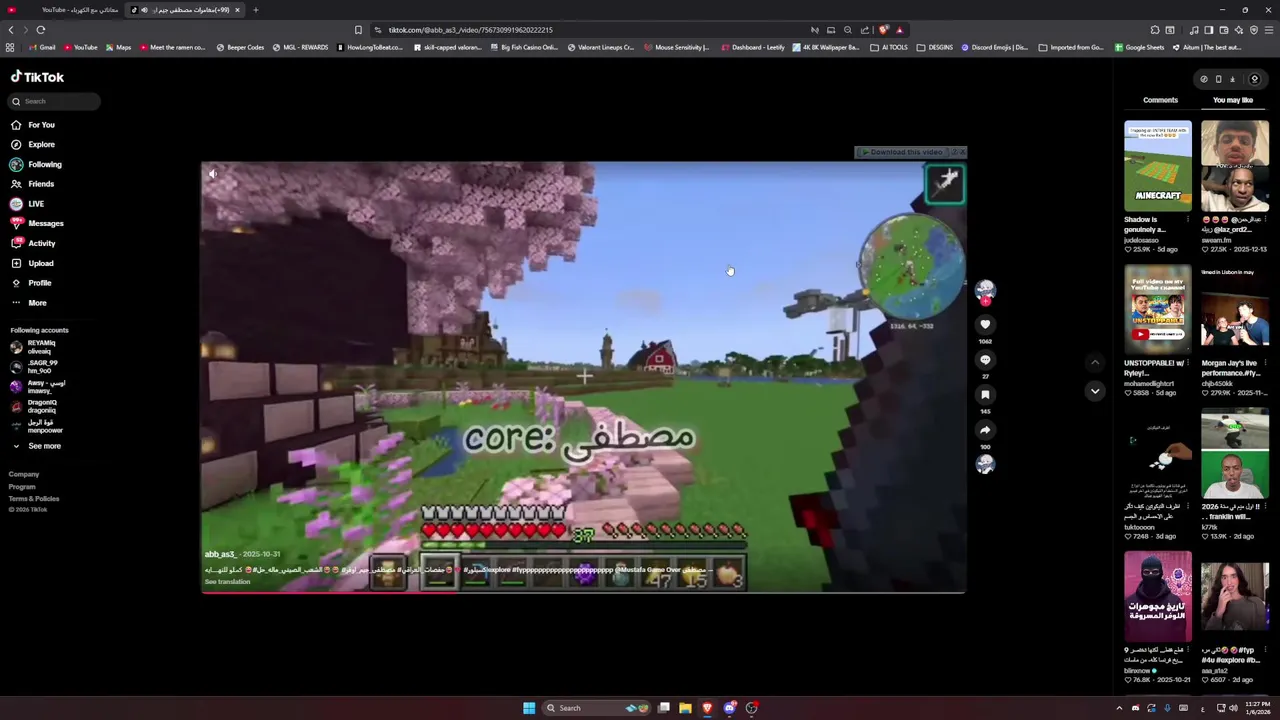Open the Shadow is genuinely Minecraft thumbnail
Image resolution: width=1280 pixels, height=720 pixels.
pos(1157,166)
